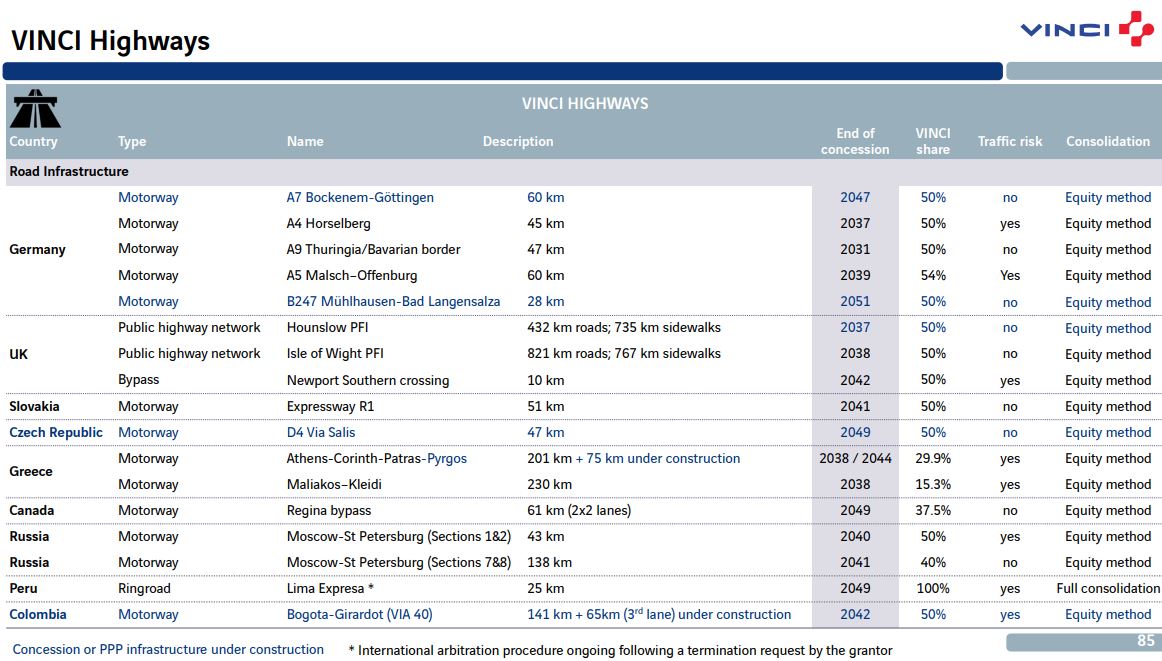Image resolution: width=1162 pixels, height=661 pixels.
Task: Select the 'Greece' country label
Action: tap(31, 471)
